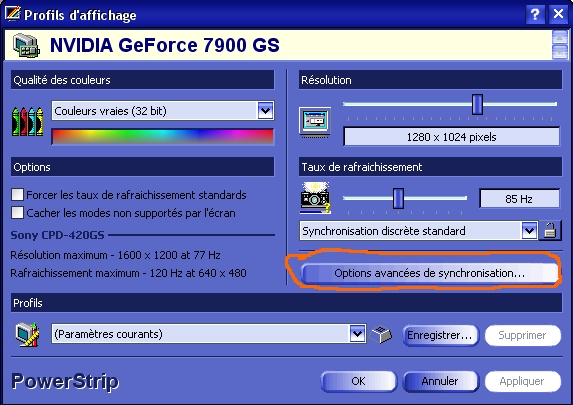
Task: Click the 85 Hz value field
Action: coord(519,198)
